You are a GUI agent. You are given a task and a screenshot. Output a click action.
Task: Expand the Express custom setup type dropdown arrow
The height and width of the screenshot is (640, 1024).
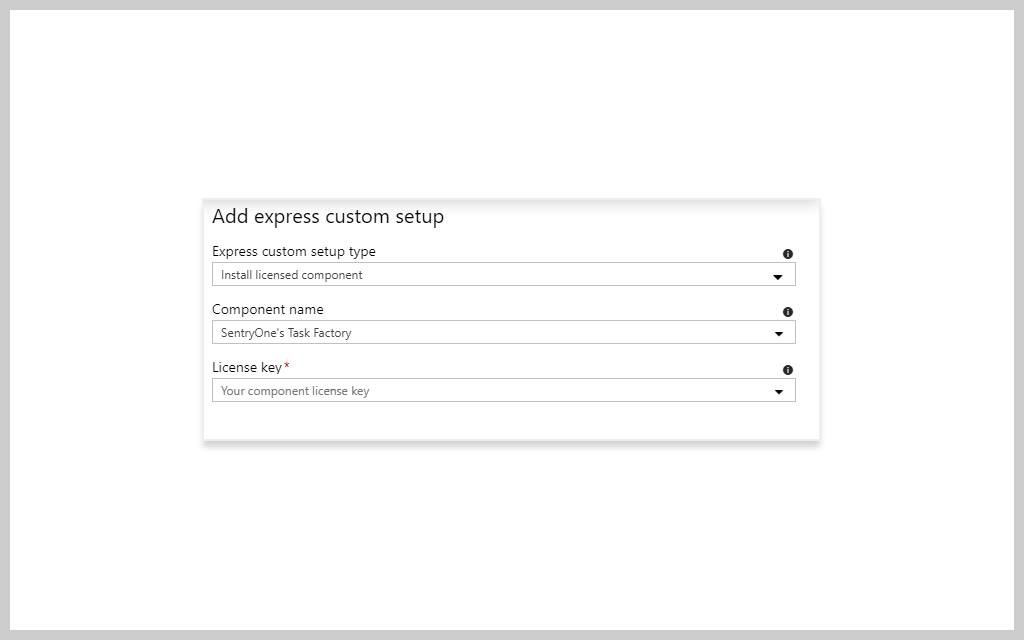coord(778,276)
